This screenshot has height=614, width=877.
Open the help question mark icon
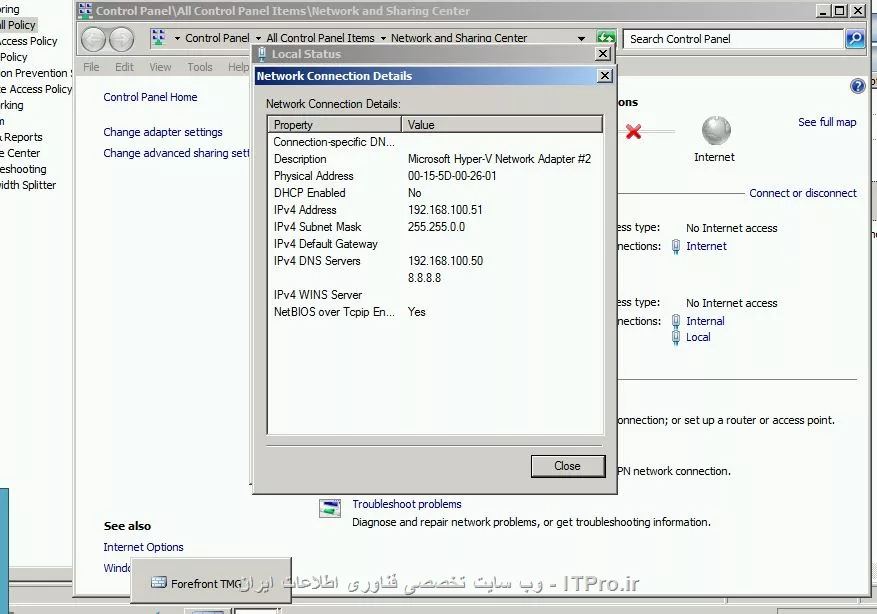click(x=857, y=86)
